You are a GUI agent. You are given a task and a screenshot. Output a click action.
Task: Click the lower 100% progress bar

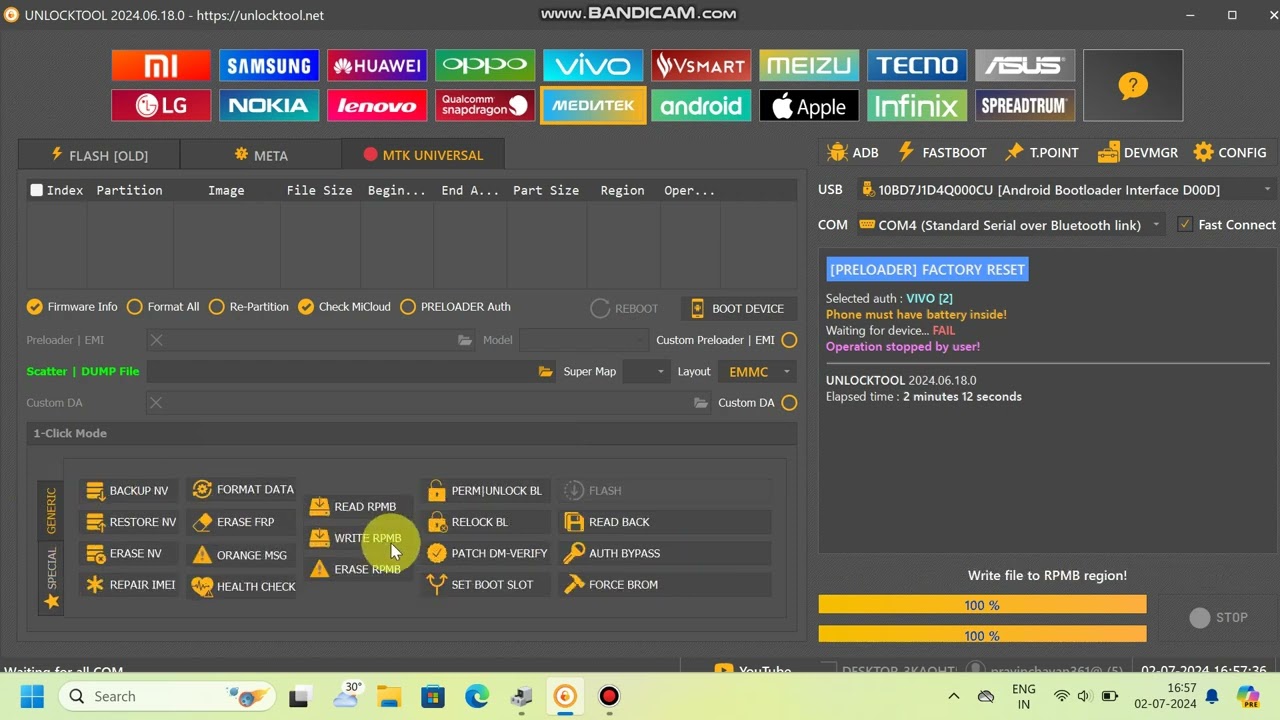click(982, 635)
